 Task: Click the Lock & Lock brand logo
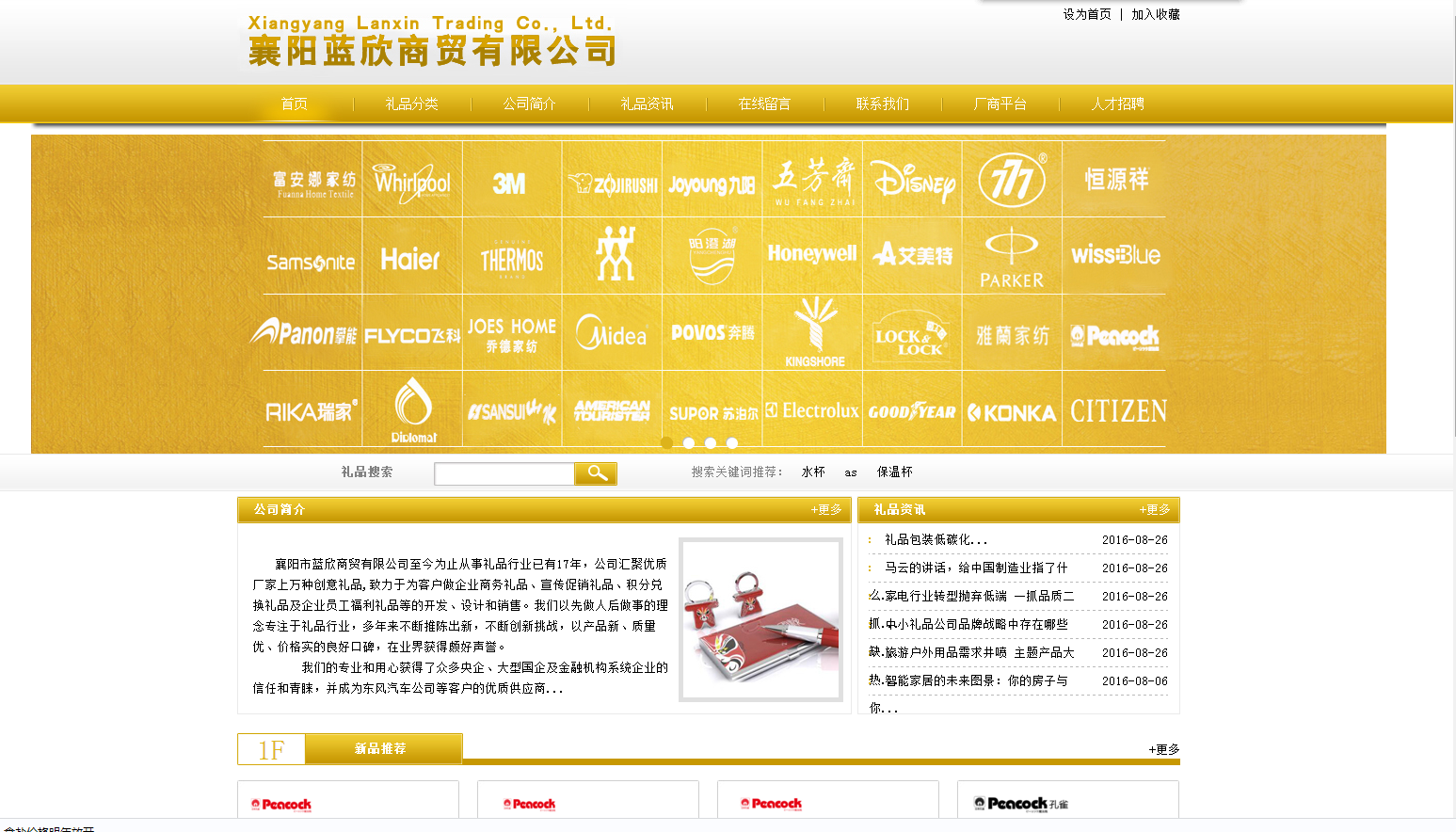point(911,336)
